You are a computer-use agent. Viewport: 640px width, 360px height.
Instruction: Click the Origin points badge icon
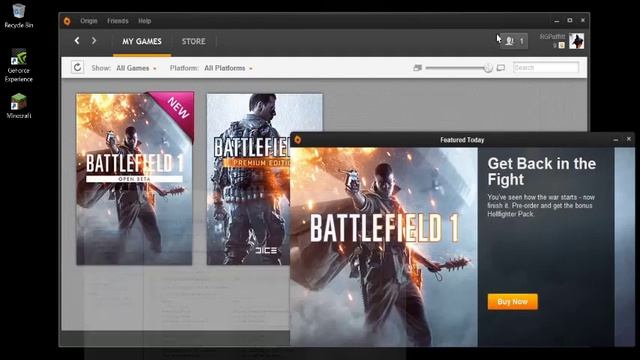tap(562, 45)
